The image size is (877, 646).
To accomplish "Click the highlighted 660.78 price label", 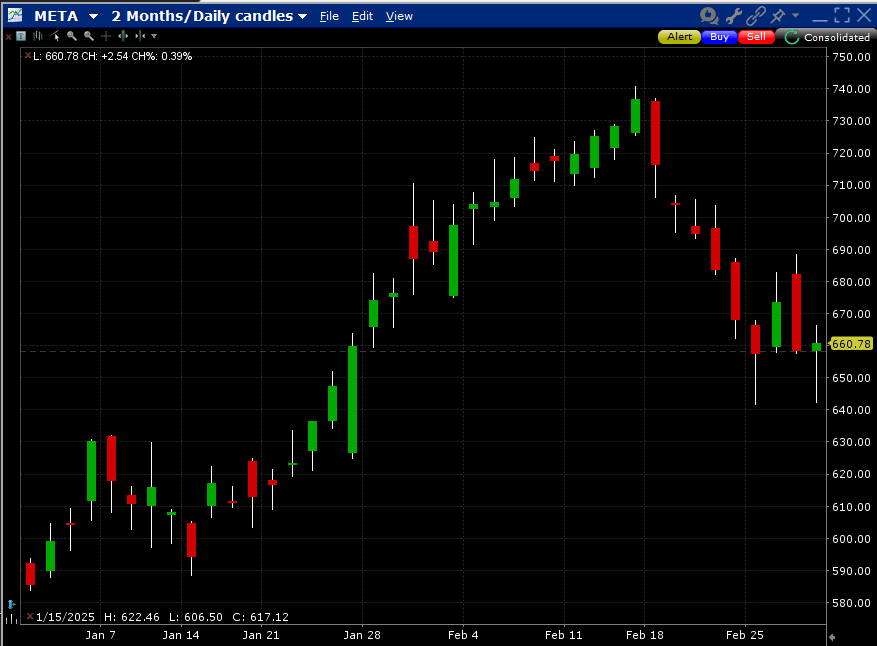I will (x=851, y=344).
